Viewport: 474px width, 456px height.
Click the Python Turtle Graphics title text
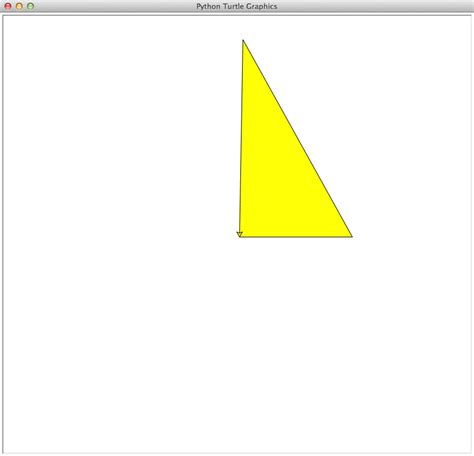(x=237, y=6)
